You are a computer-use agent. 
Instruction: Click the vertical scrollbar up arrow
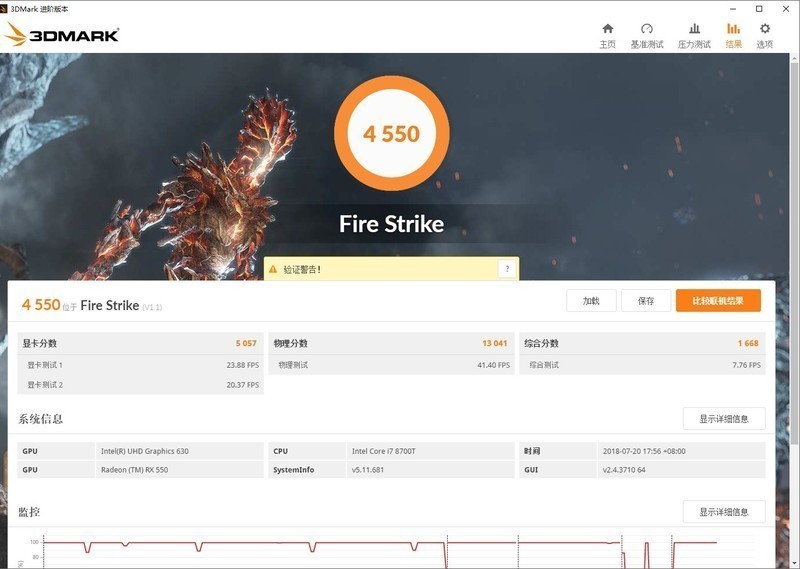pos(794,58)
